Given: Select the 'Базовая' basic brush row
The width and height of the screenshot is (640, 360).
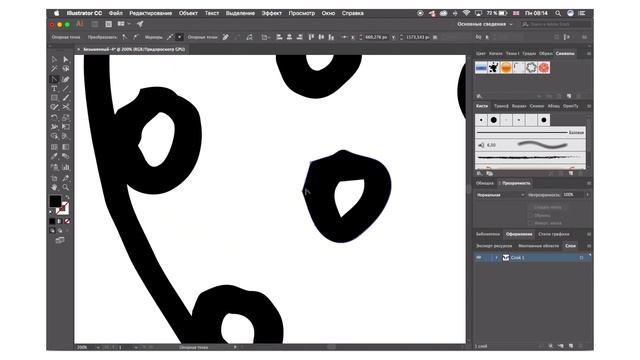Looking at the screenshot, I should (530, 133).
